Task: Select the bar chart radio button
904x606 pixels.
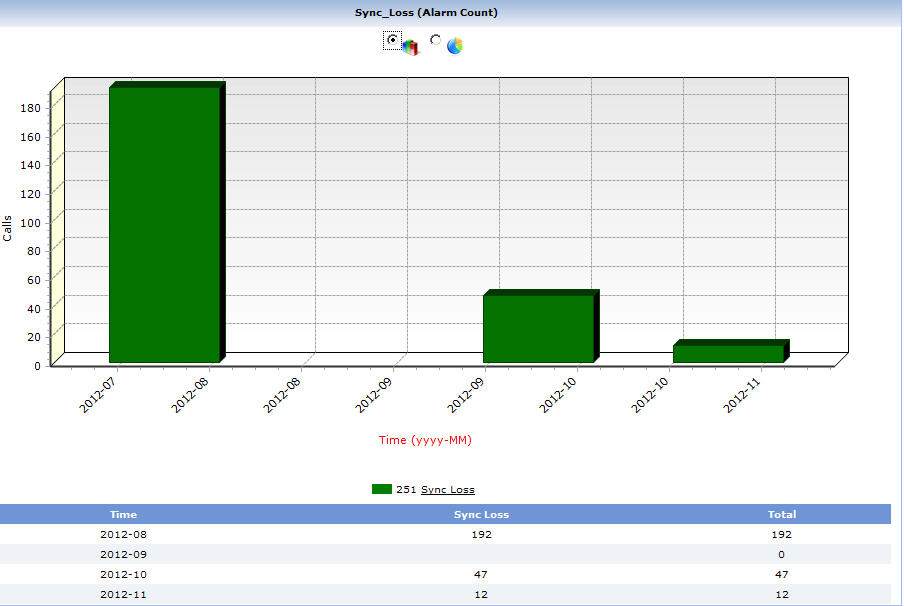Action: tap(392, 40)
